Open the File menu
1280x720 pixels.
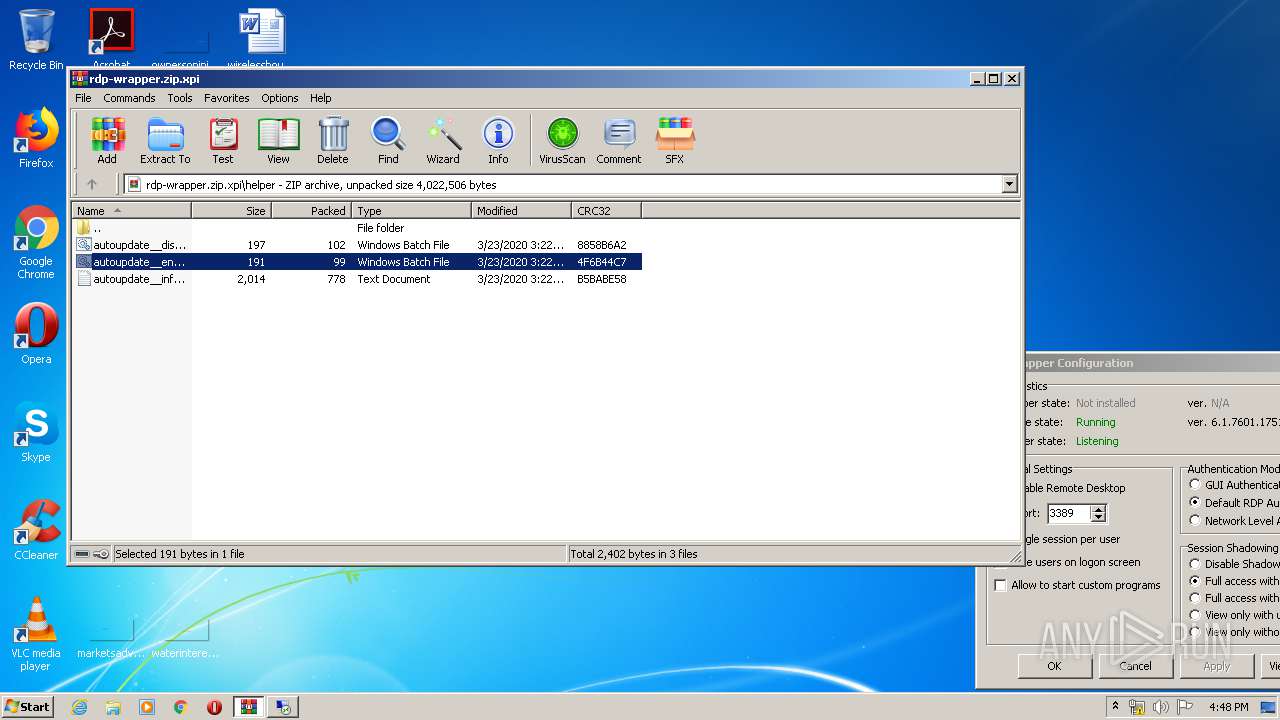[x=83, y=98]
